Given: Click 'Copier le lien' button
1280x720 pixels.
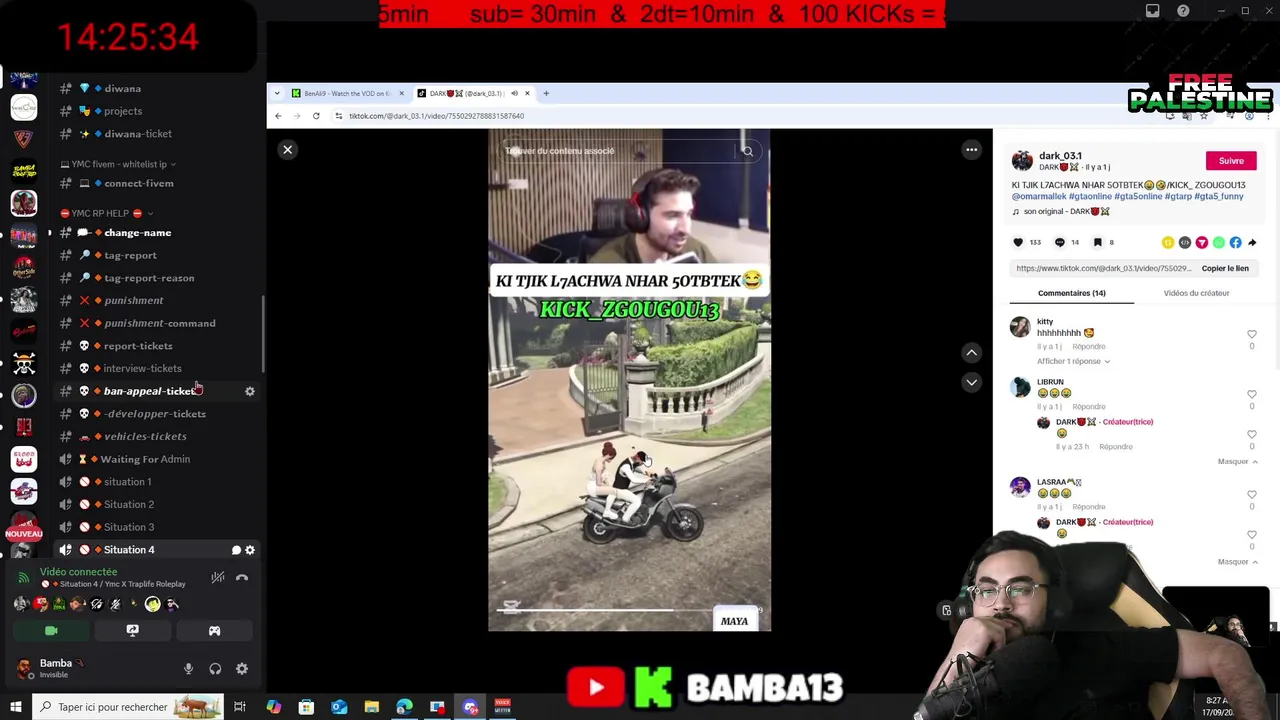Looking at the screenshot, I should click(x=1225, y=268).
